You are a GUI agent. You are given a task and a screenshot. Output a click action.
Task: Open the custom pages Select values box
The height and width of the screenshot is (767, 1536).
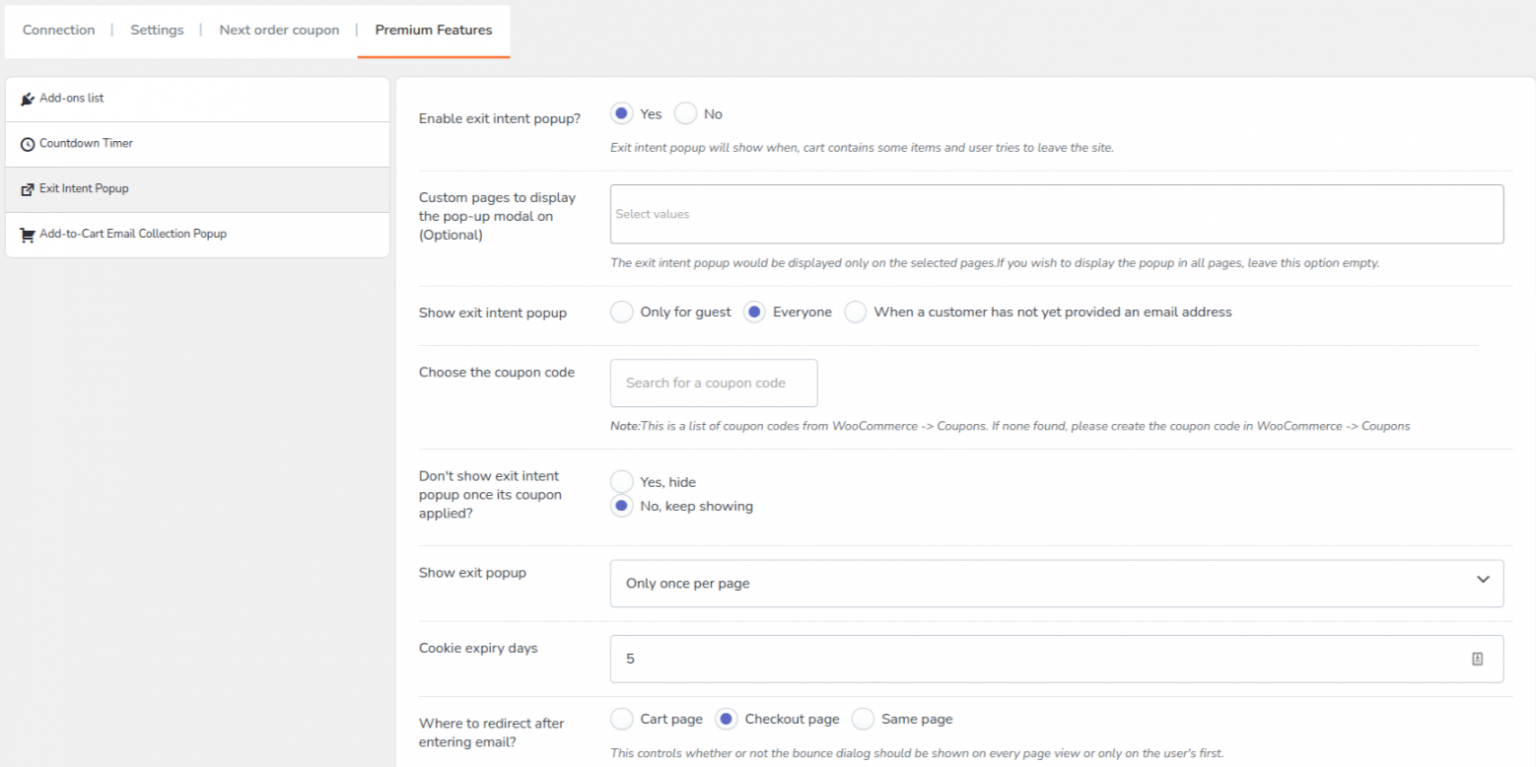pyautogui.click(x=1056, y=214)
